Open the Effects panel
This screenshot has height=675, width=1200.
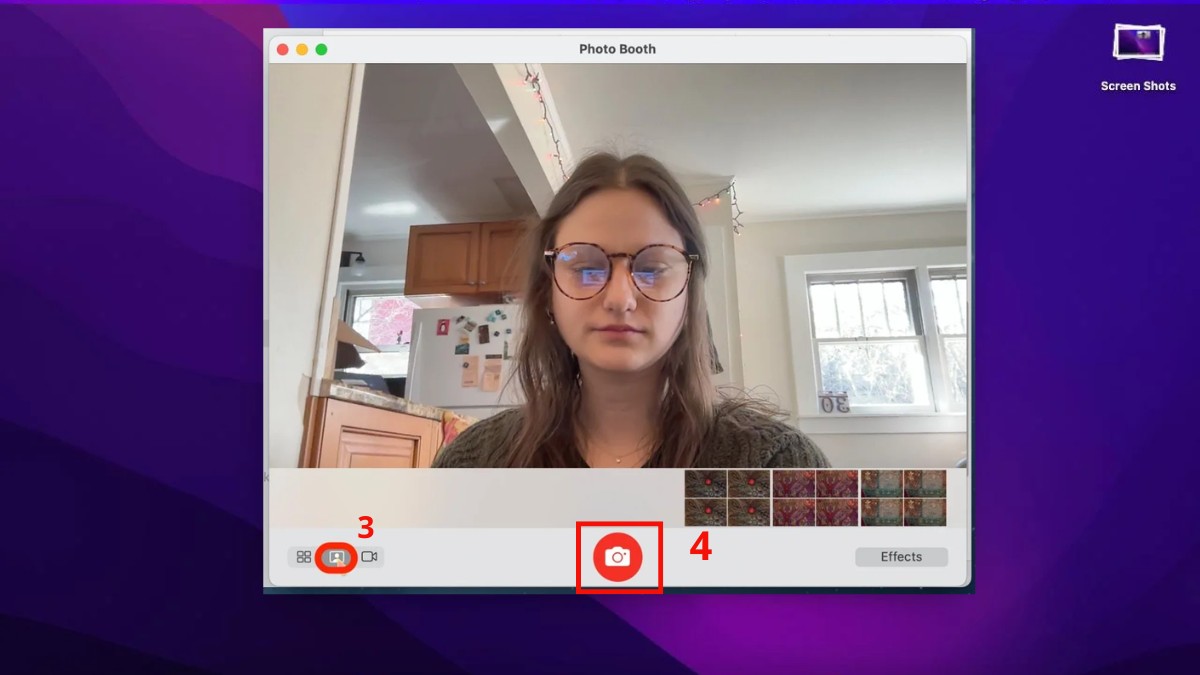tap(901, 557)
